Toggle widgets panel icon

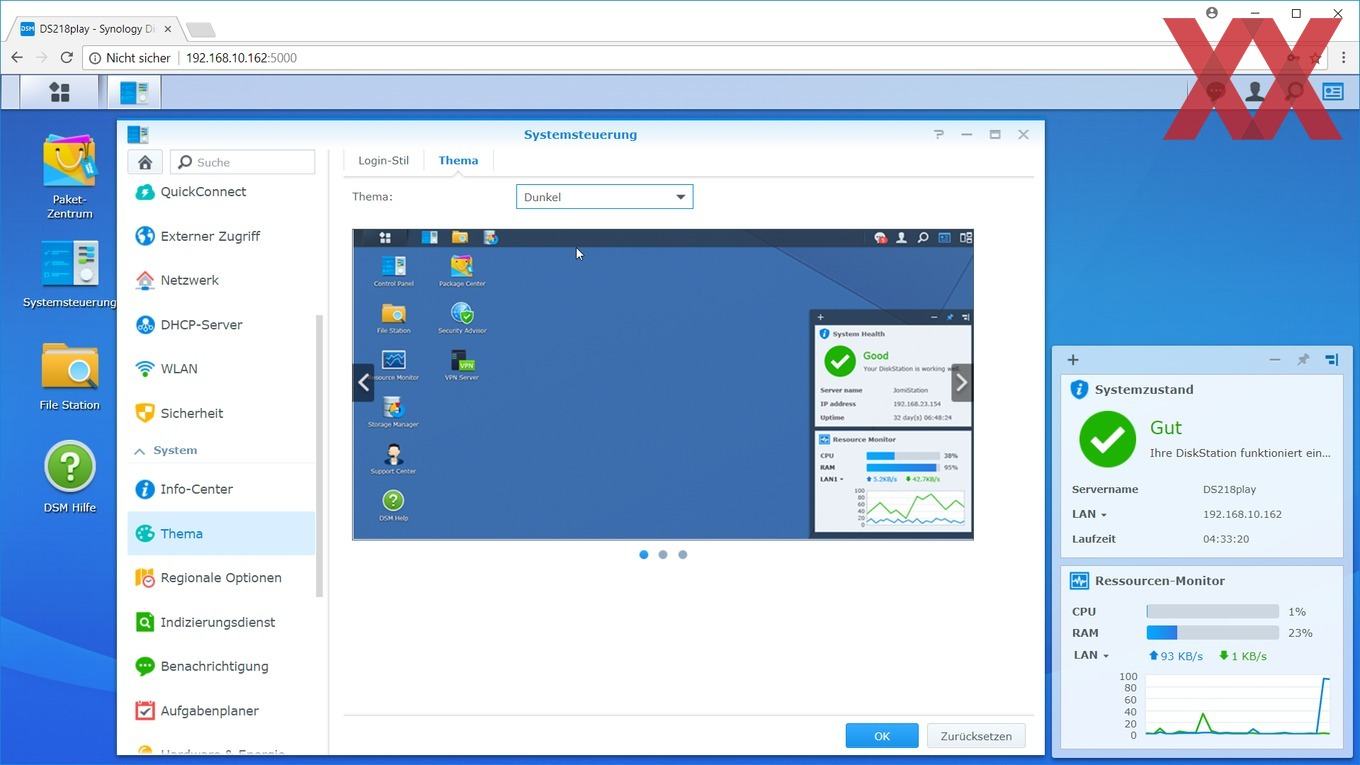pyautogui.click(x=1333, y=92)
